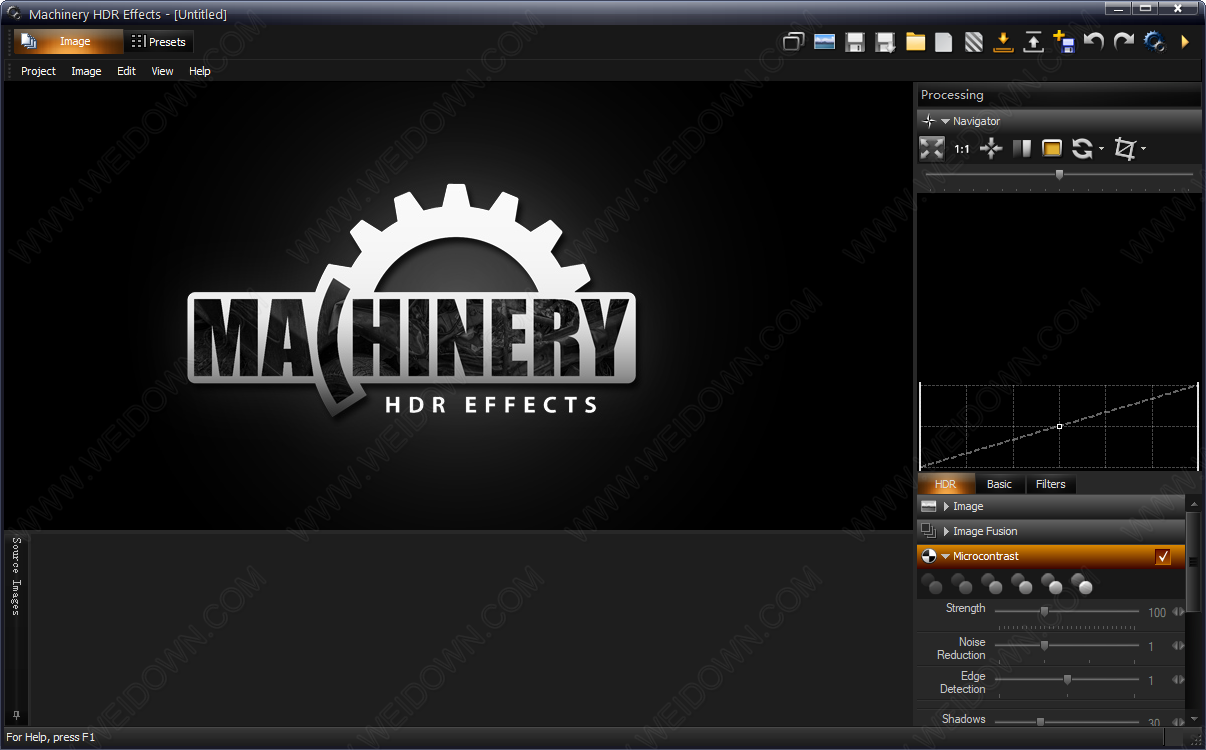
Task: Select the crop tool in Navigator
Action: point(1125,149)
